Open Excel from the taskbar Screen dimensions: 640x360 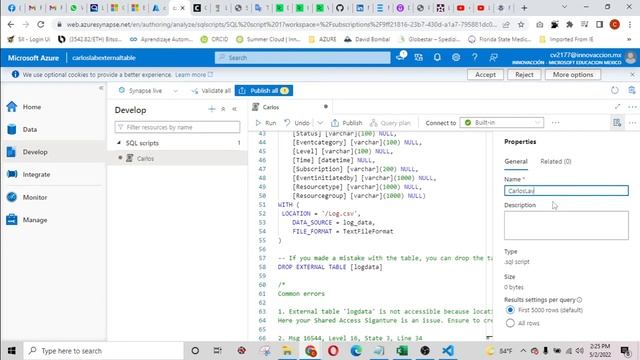click(402, 351)
